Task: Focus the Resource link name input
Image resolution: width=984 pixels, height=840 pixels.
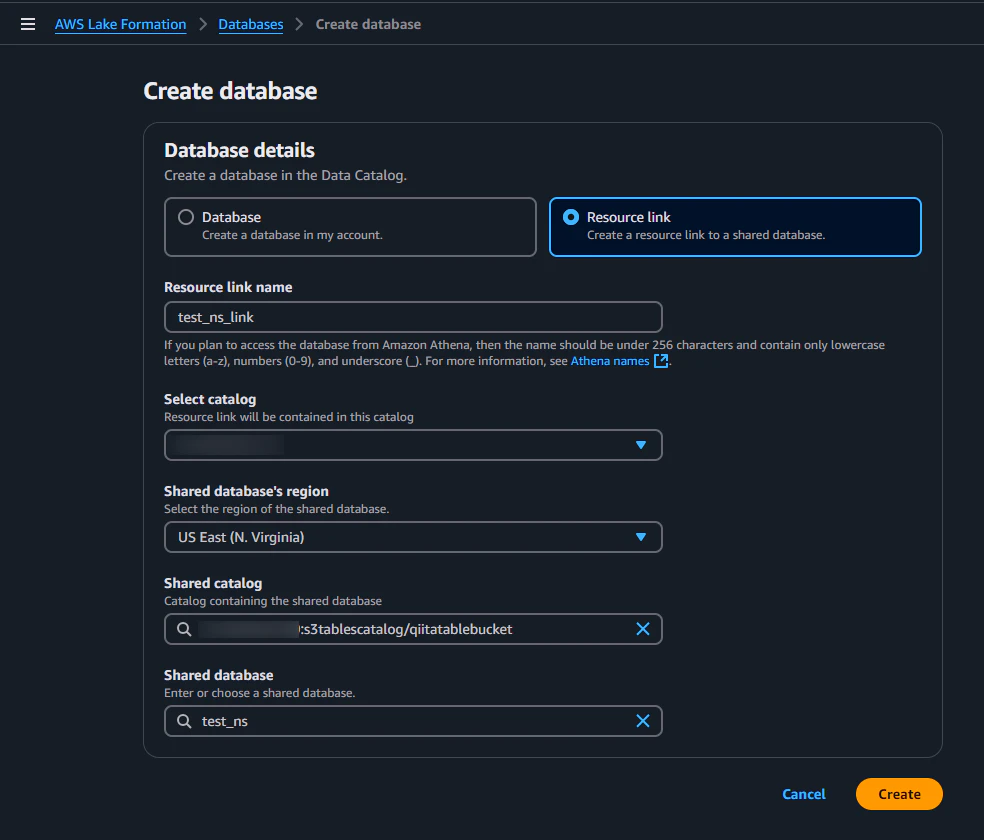Action: tap(413, 317)
